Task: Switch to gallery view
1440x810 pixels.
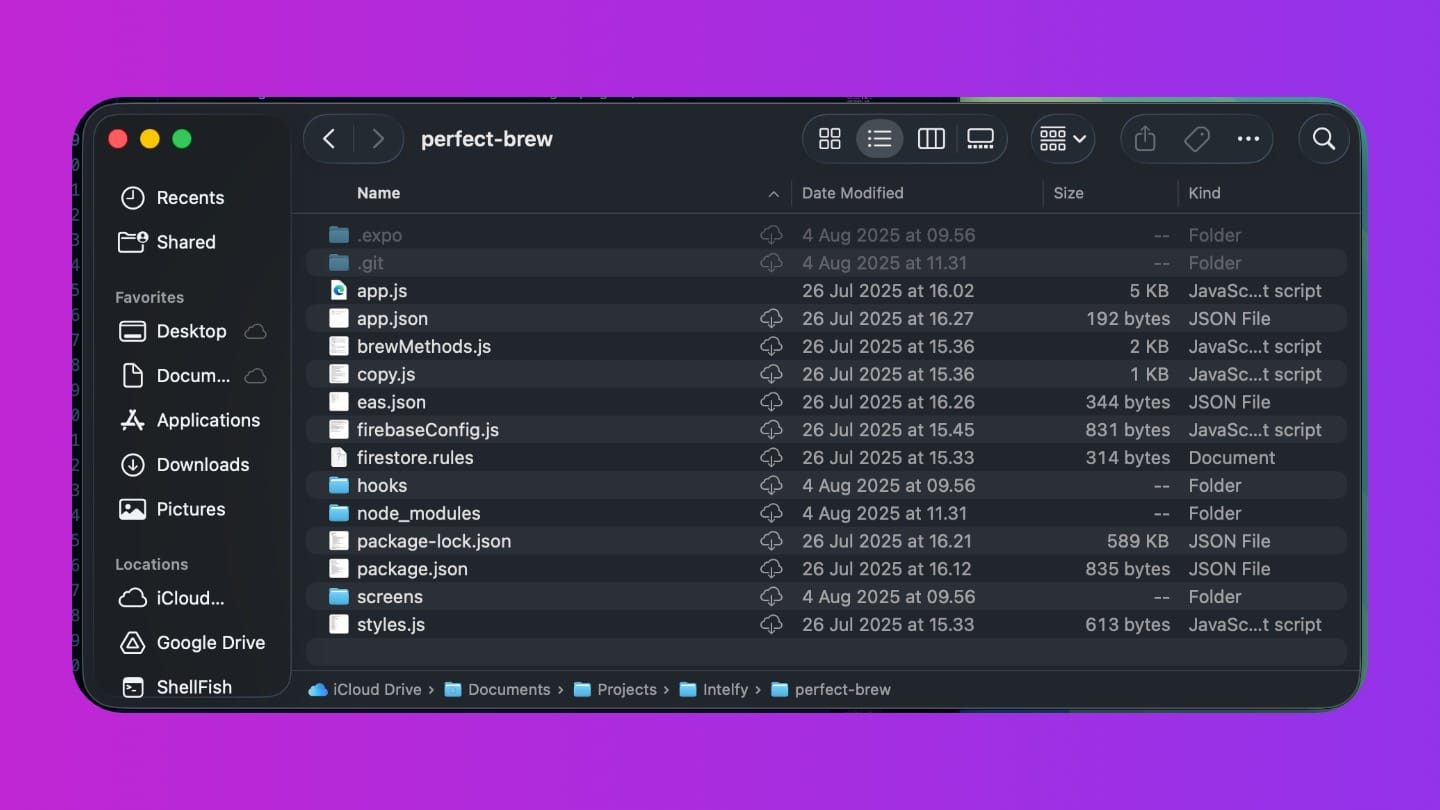Action: tap(980, 139)
